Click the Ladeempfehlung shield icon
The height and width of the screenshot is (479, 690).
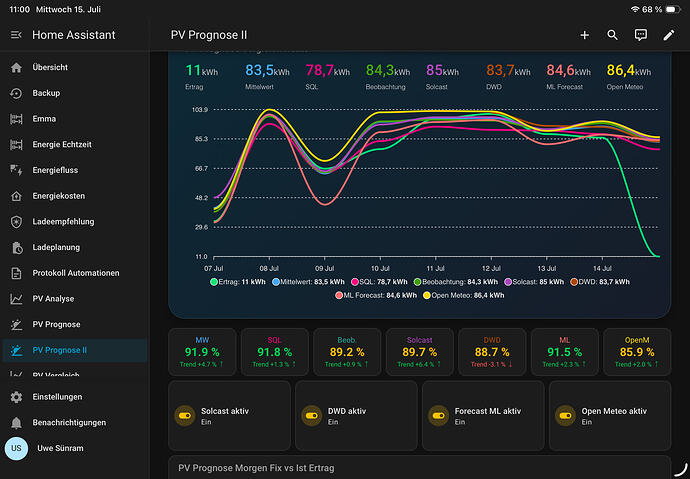(x=16, y=222)
